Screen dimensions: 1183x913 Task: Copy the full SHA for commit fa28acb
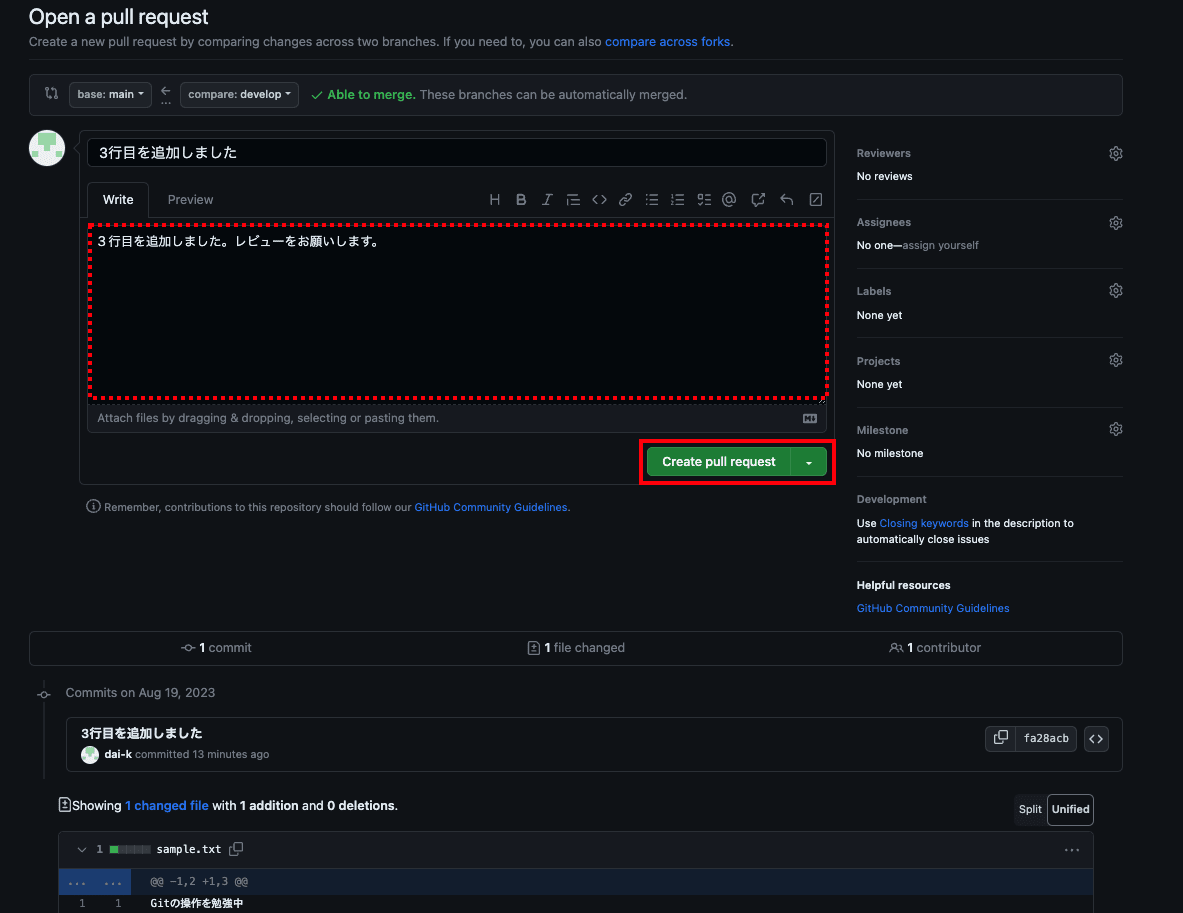[x=1000, y=738]
